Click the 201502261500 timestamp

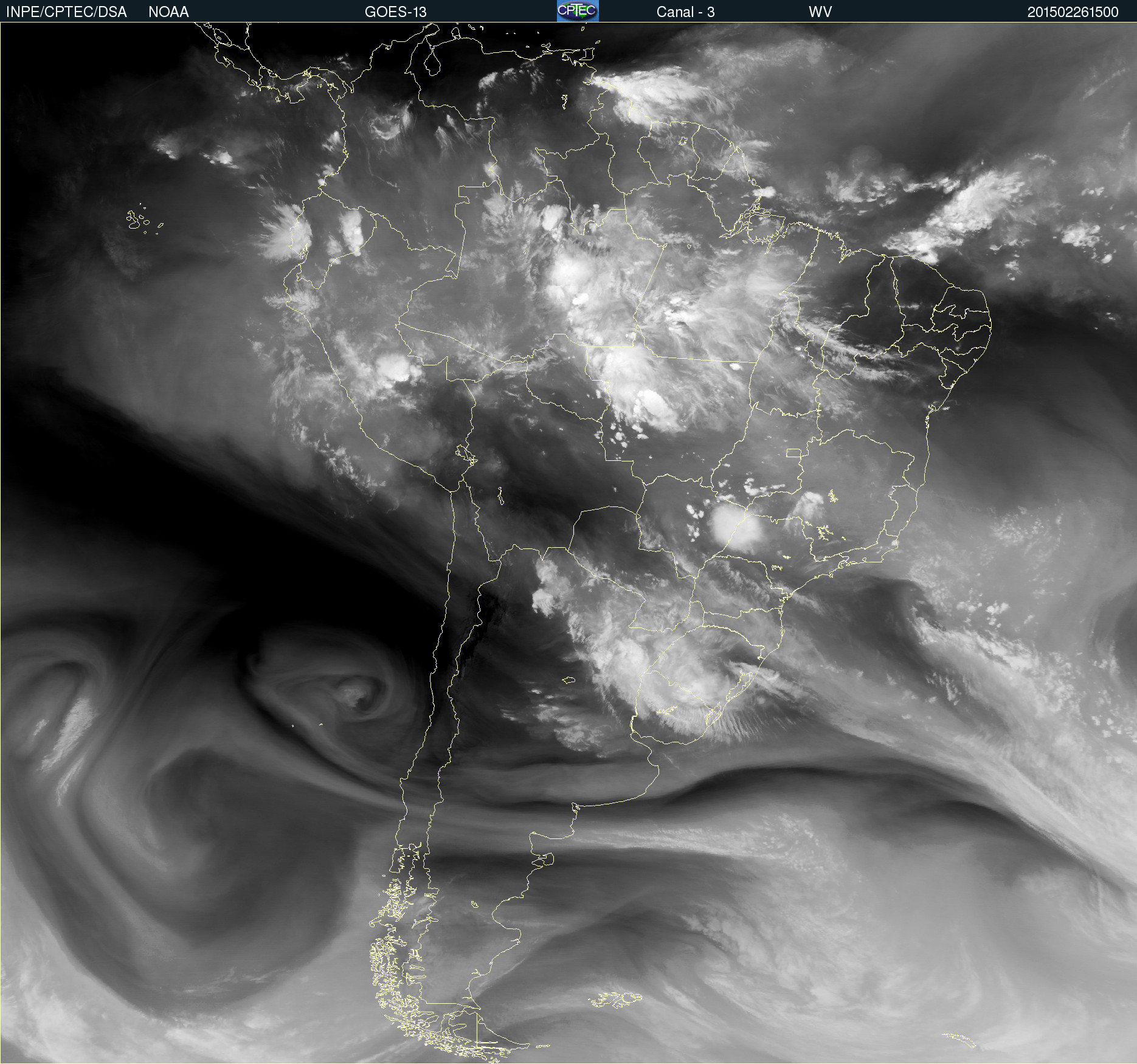point(1073,12)
